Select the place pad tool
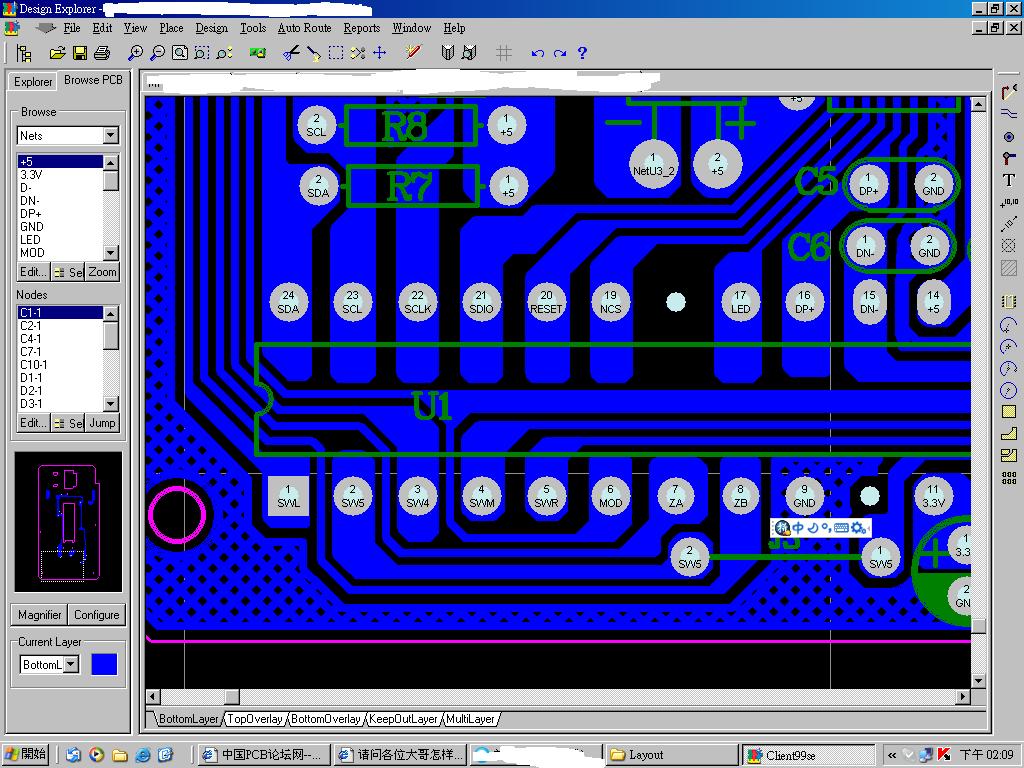1024x768 pixels. (1009, 136)
